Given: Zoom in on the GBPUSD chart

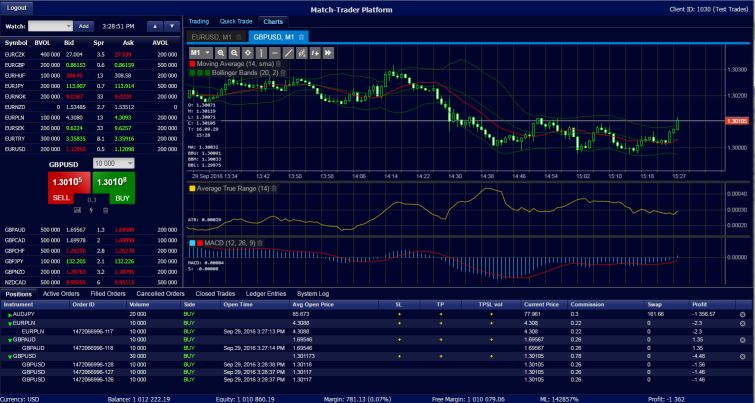Looking at the screenshot, I should pos(221,52).
